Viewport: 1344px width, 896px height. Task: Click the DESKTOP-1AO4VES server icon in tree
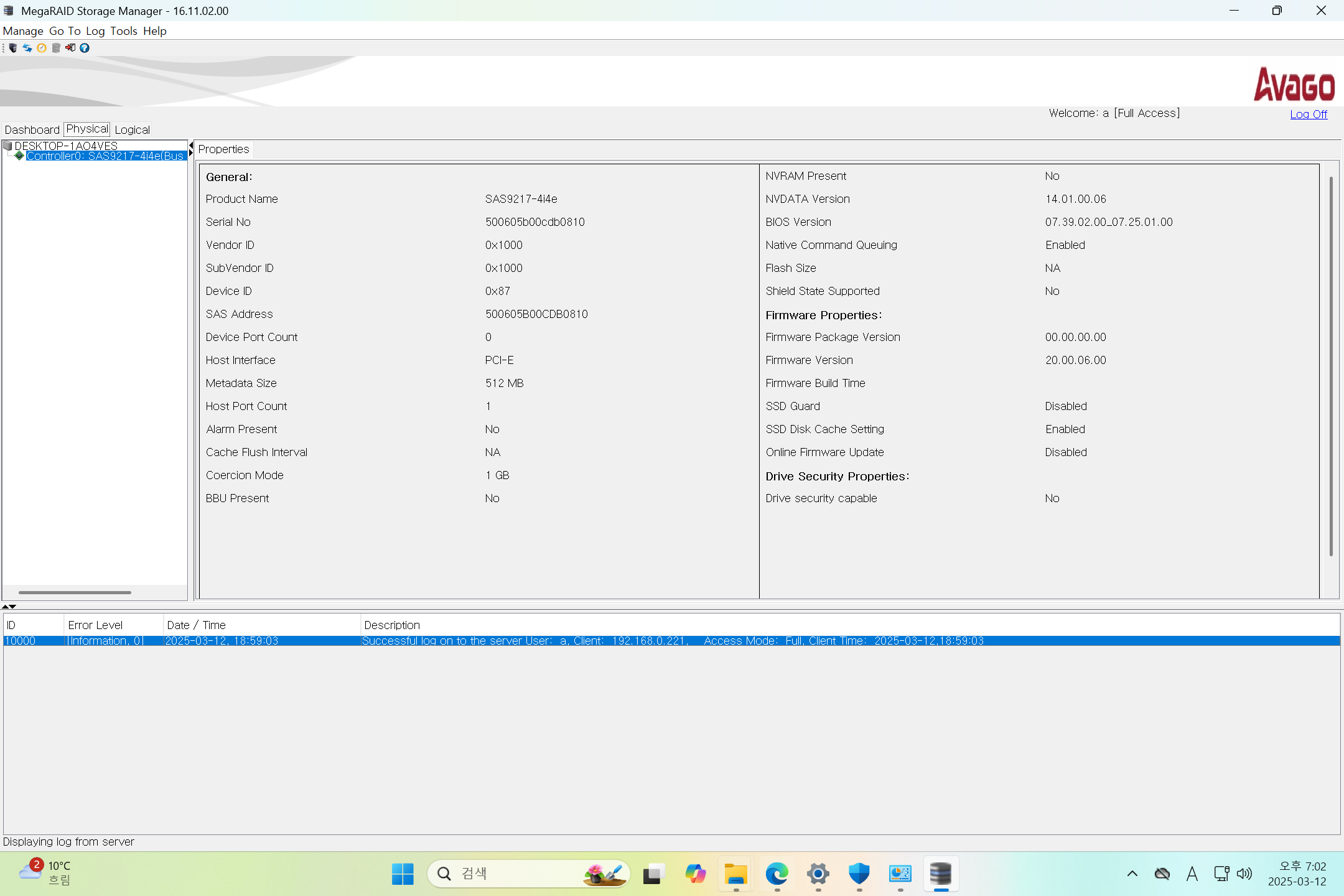(8, 146)
